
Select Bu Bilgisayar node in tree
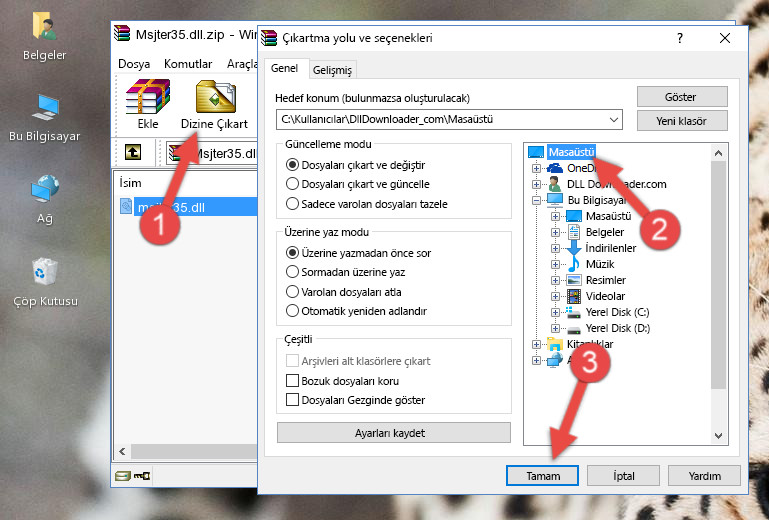(x=597, y=200)
